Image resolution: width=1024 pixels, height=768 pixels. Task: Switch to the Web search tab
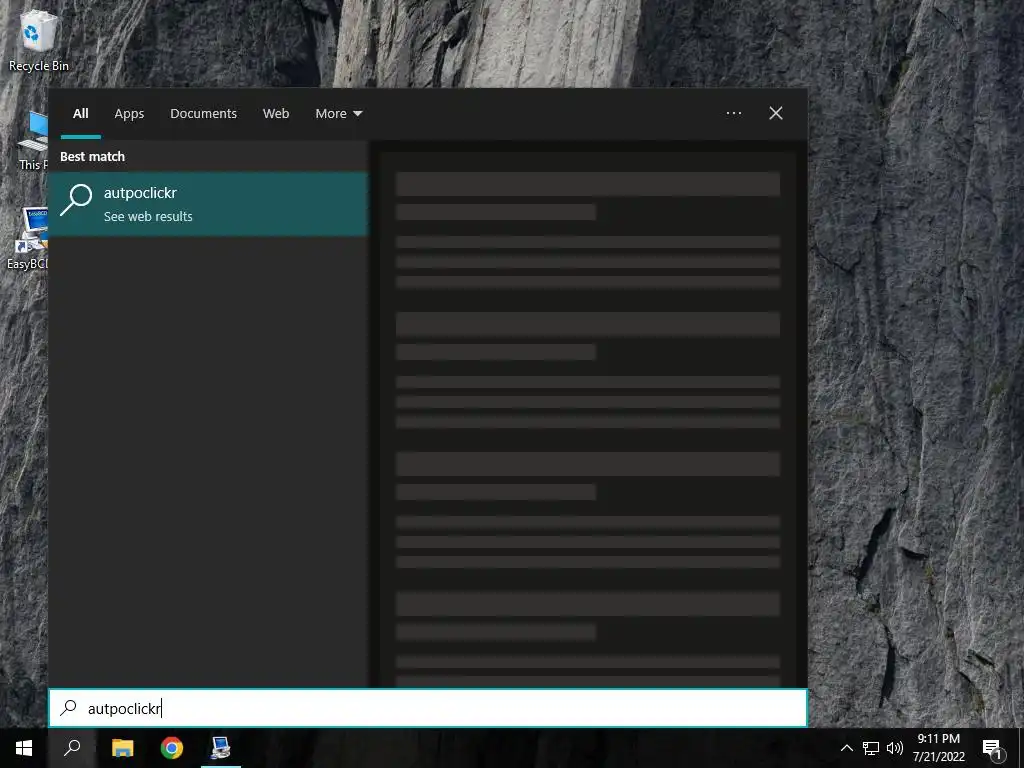coord(276,114)
